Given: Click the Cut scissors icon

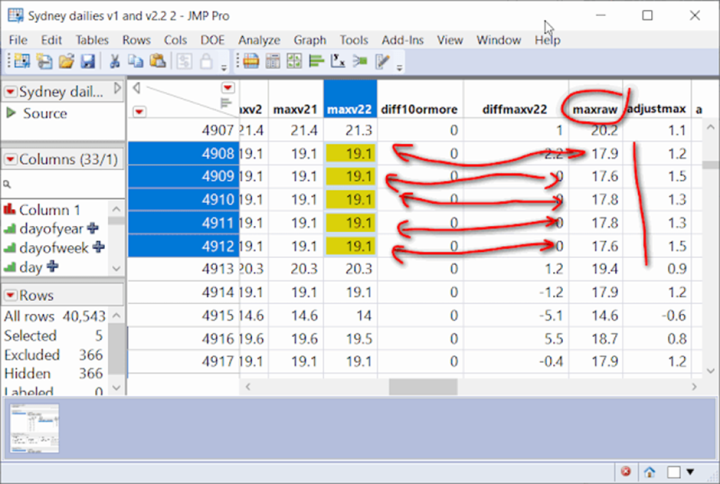Looking at the screenshot, I should pos(115,62).
